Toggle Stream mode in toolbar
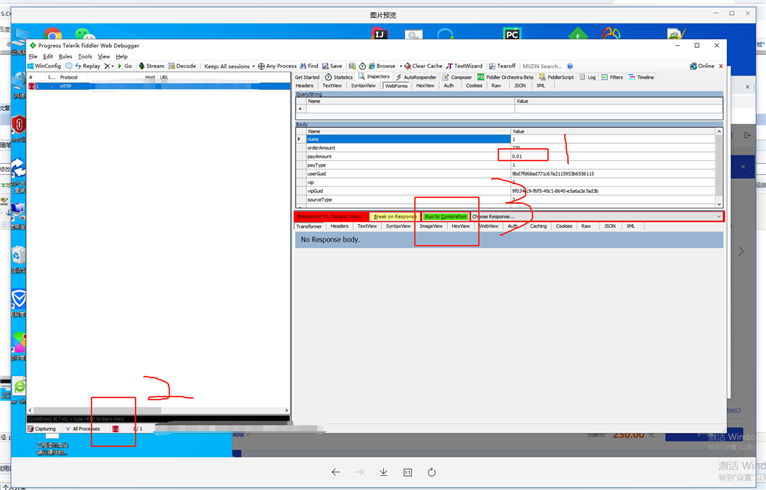766x490 pixels. click(151, 66)
